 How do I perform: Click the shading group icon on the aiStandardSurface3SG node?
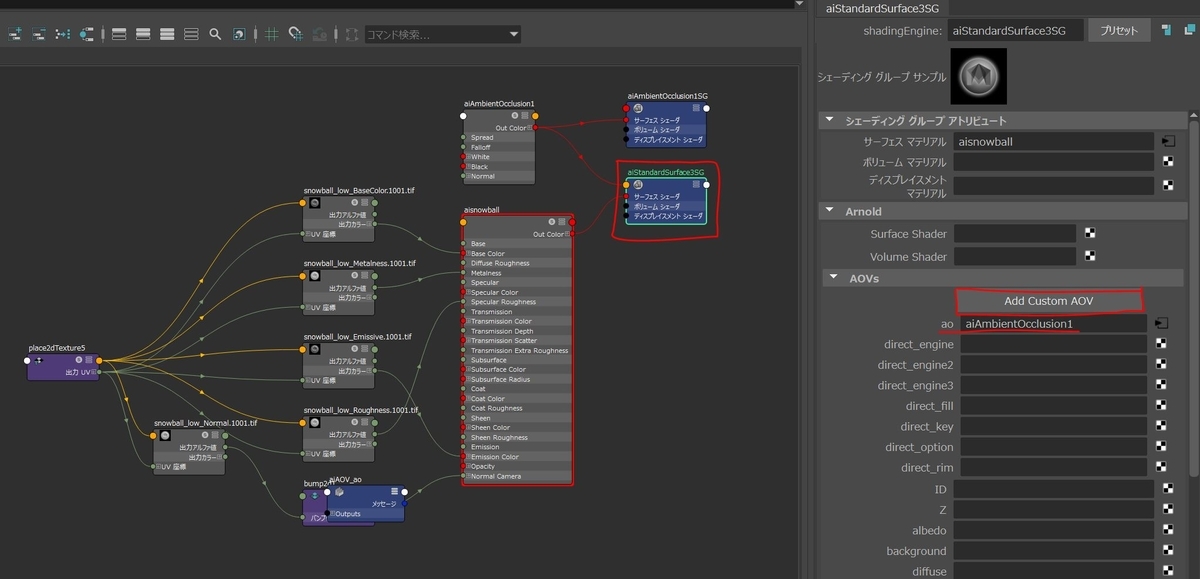tap(637, 185)
